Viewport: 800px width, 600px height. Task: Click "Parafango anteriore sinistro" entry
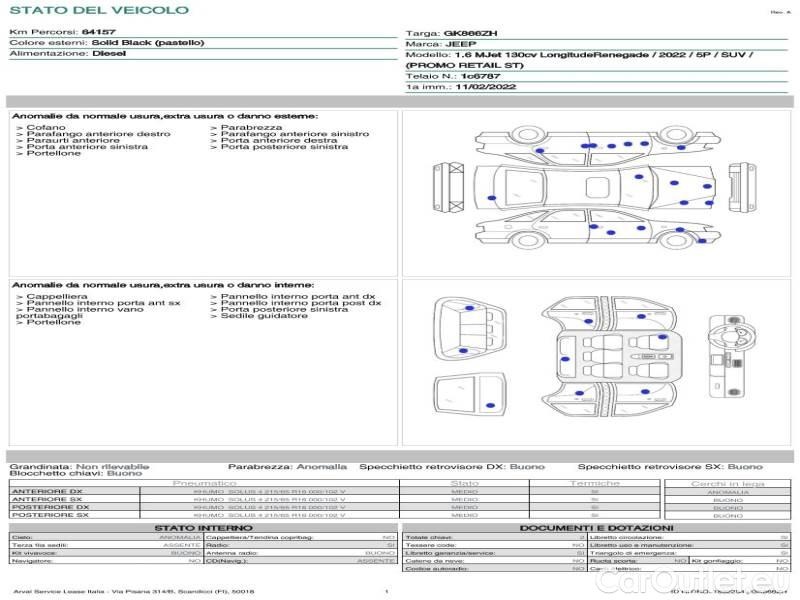tap(290, 134)
